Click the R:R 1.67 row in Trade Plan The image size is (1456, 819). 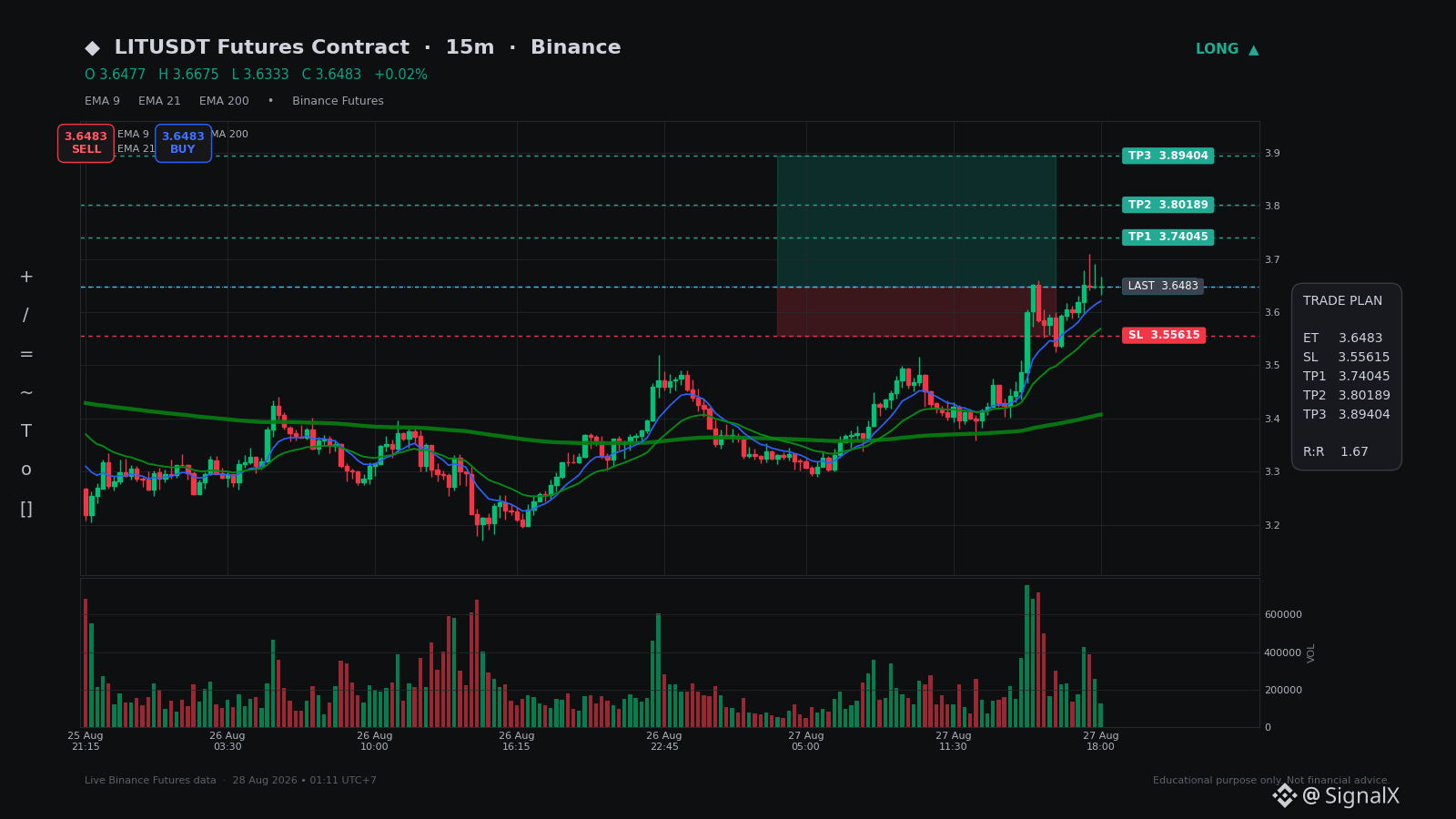(x=1335, y=452)
